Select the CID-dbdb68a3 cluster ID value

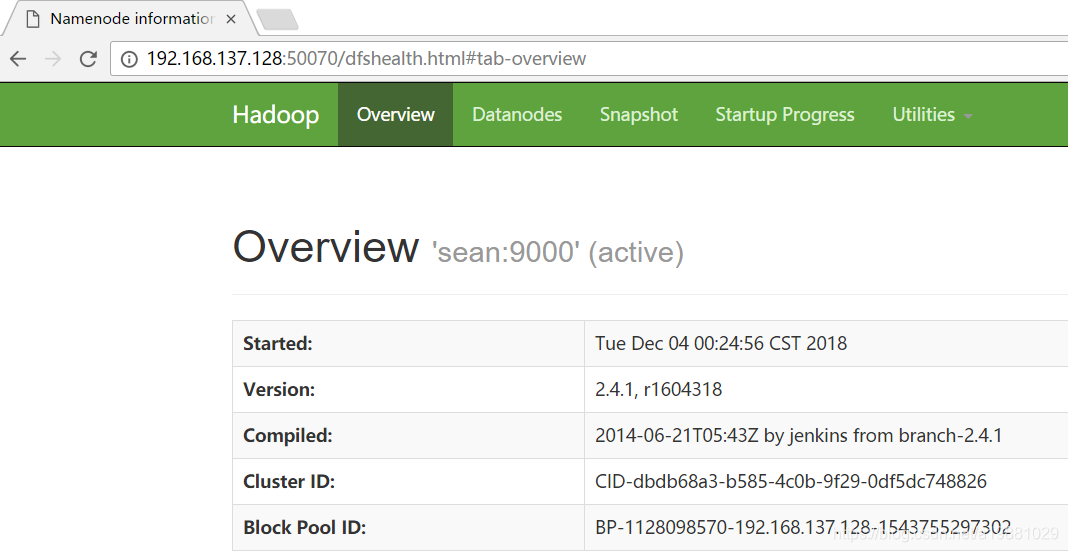[791, 482]
